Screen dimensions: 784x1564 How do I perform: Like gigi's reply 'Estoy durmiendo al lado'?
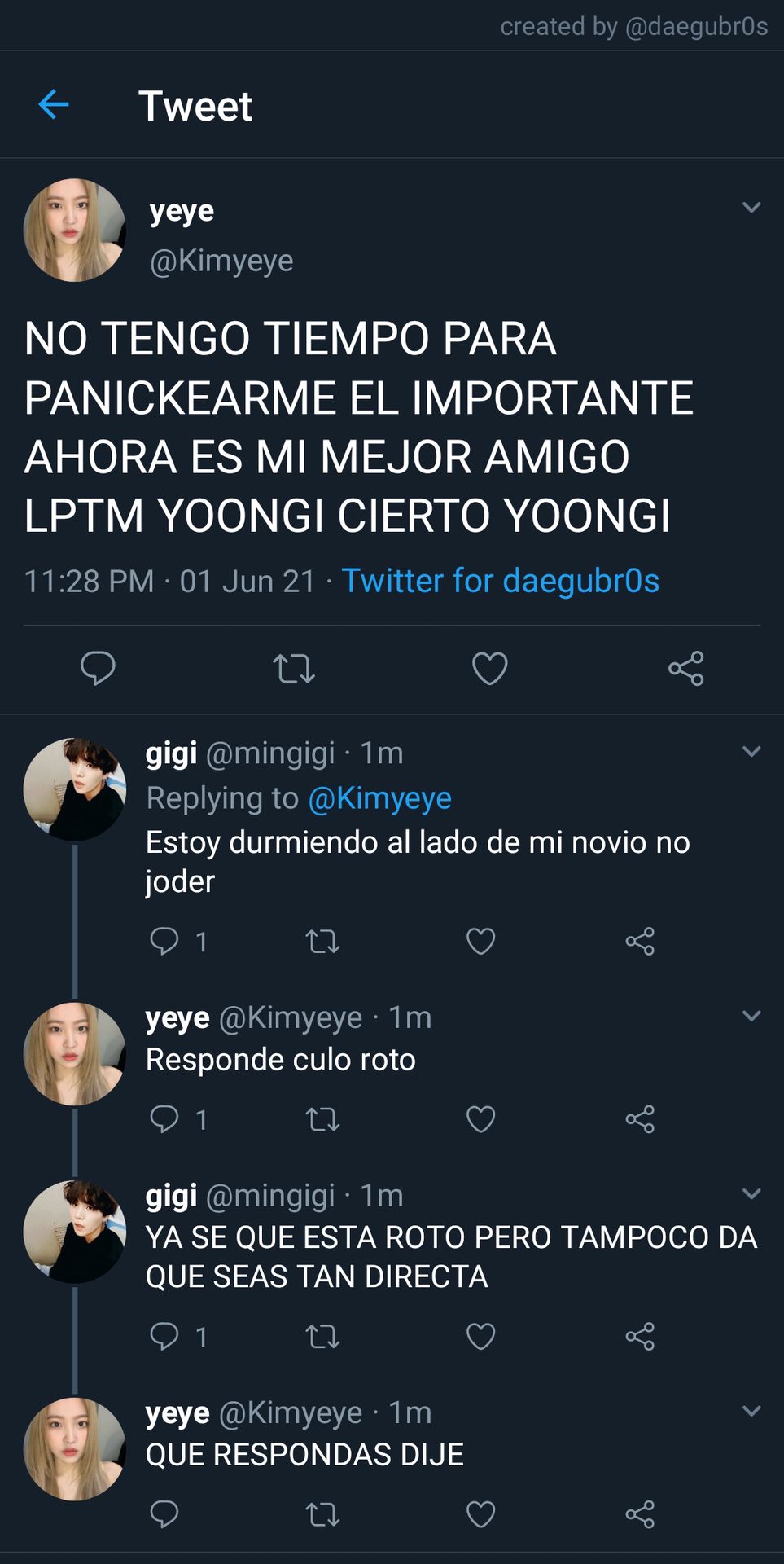tap(480, 941)
